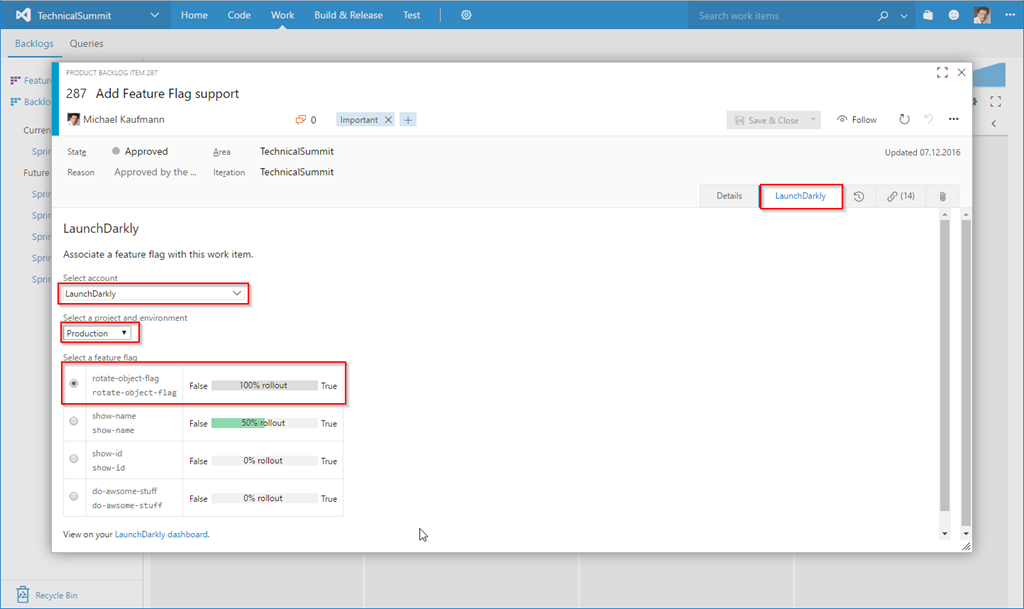Toggle full screen view of work item

click(941, 73)
